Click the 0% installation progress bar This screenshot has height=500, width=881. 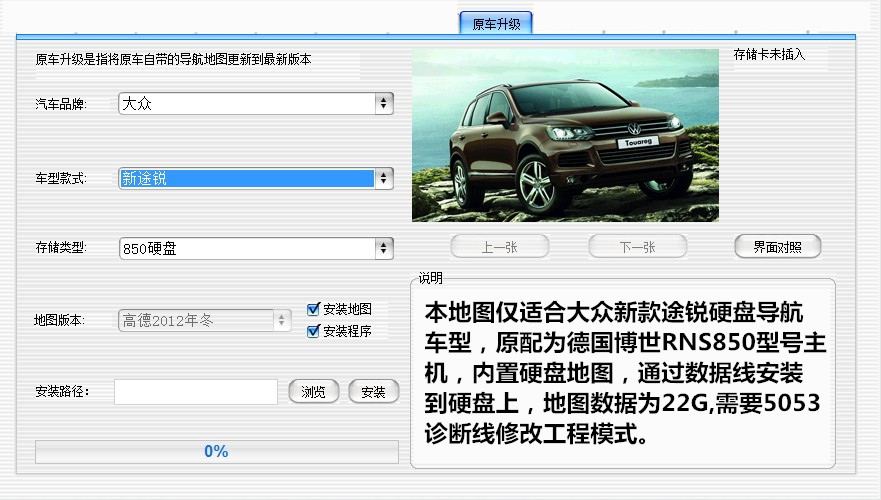[x=217, y=452]
